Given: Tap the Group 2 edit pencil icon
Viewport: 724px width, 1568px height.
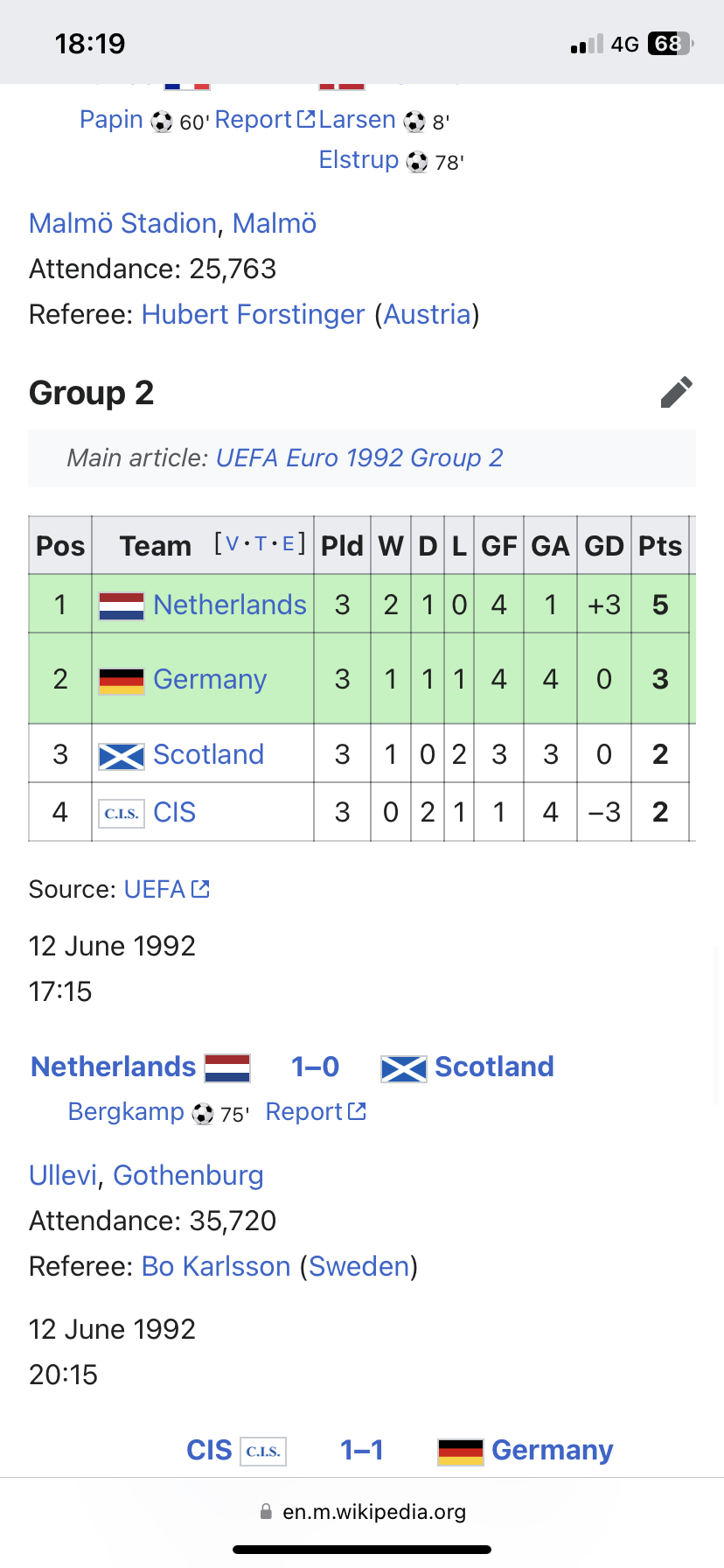Looking at the screenshot, I should (x=676, y=393).
